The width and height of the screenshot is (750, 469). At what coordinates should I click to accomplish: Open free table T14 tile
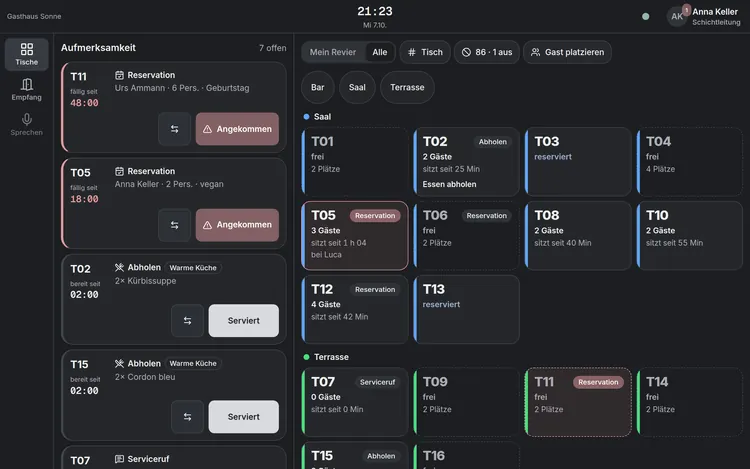[689, 402]
